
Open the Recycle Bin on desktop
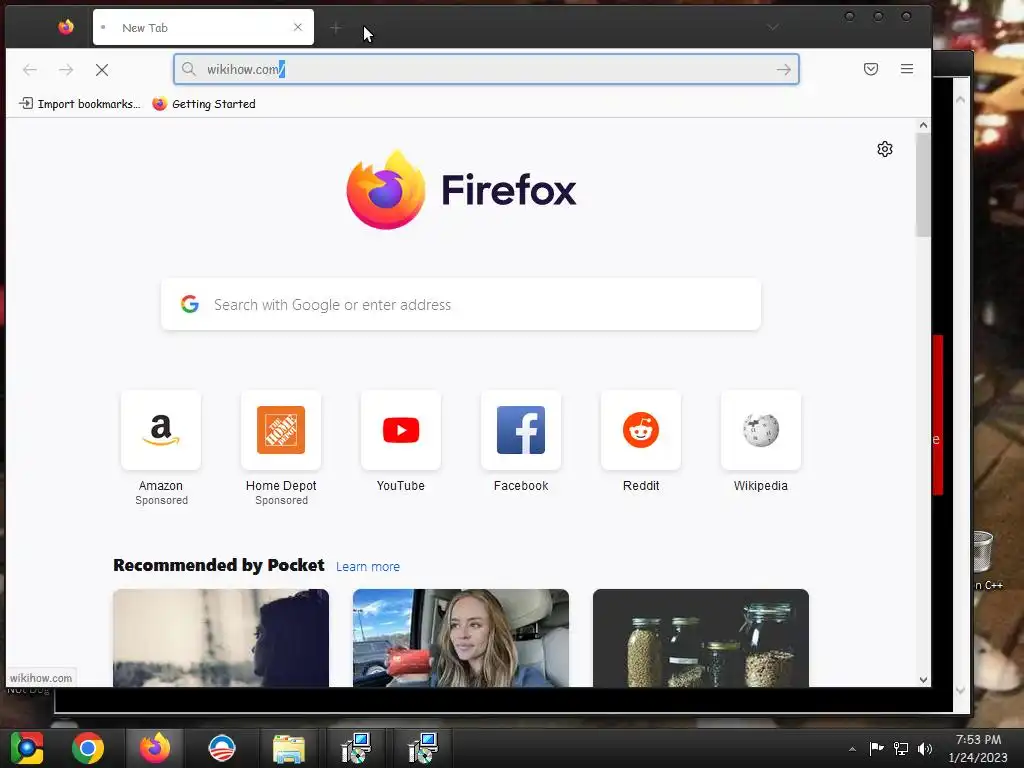(984, 552)
